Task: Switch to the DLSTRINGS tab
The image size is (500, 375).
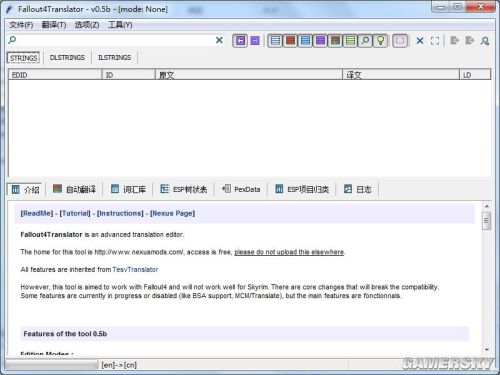Action: [67, 57]
